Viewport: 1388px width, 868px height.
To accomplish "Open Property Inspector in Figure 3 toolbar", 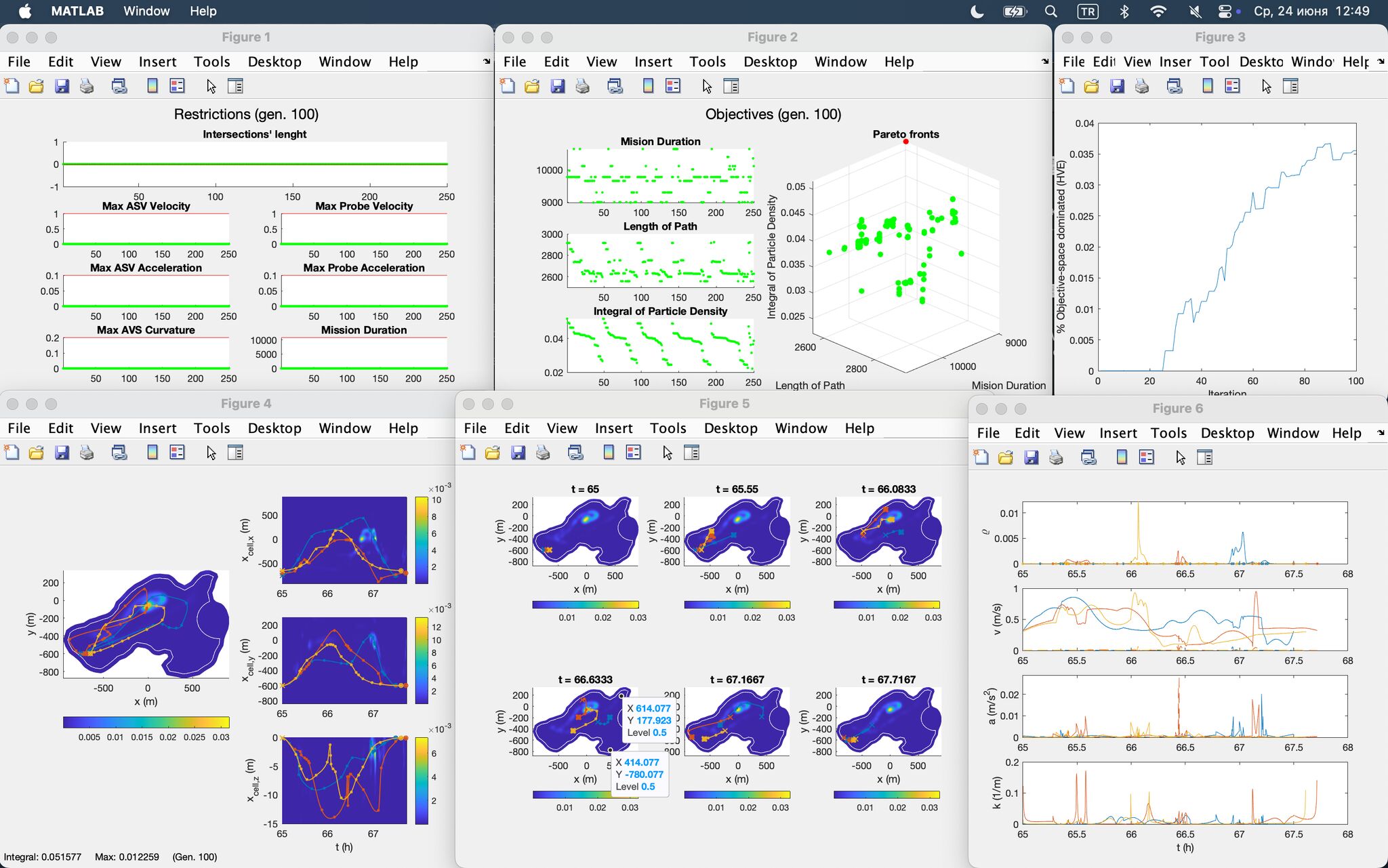I will coord(1290,86).
